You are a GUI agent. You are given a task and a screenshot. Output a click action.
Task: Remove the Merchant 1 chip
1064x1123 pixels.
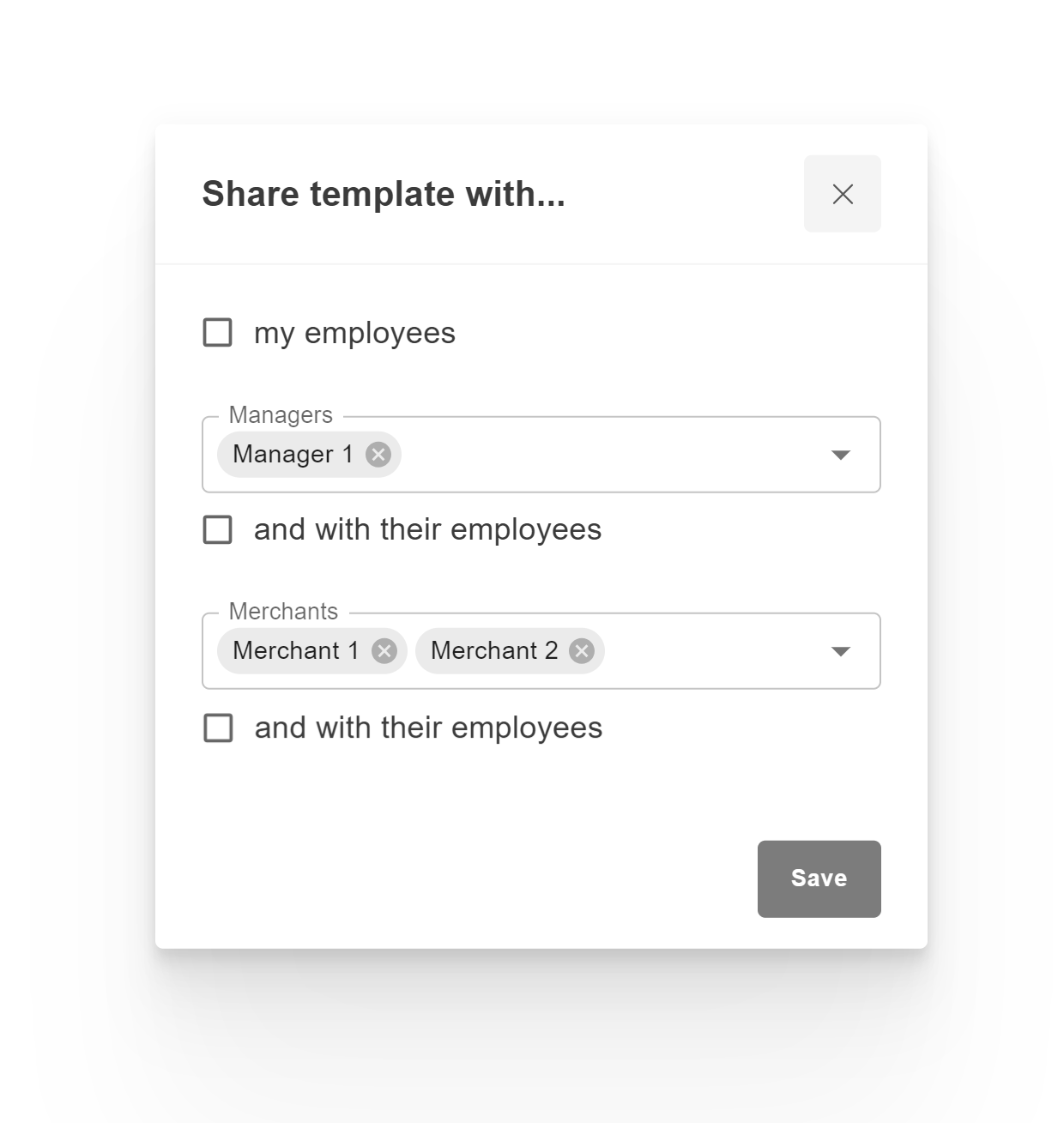coord(384,651)
